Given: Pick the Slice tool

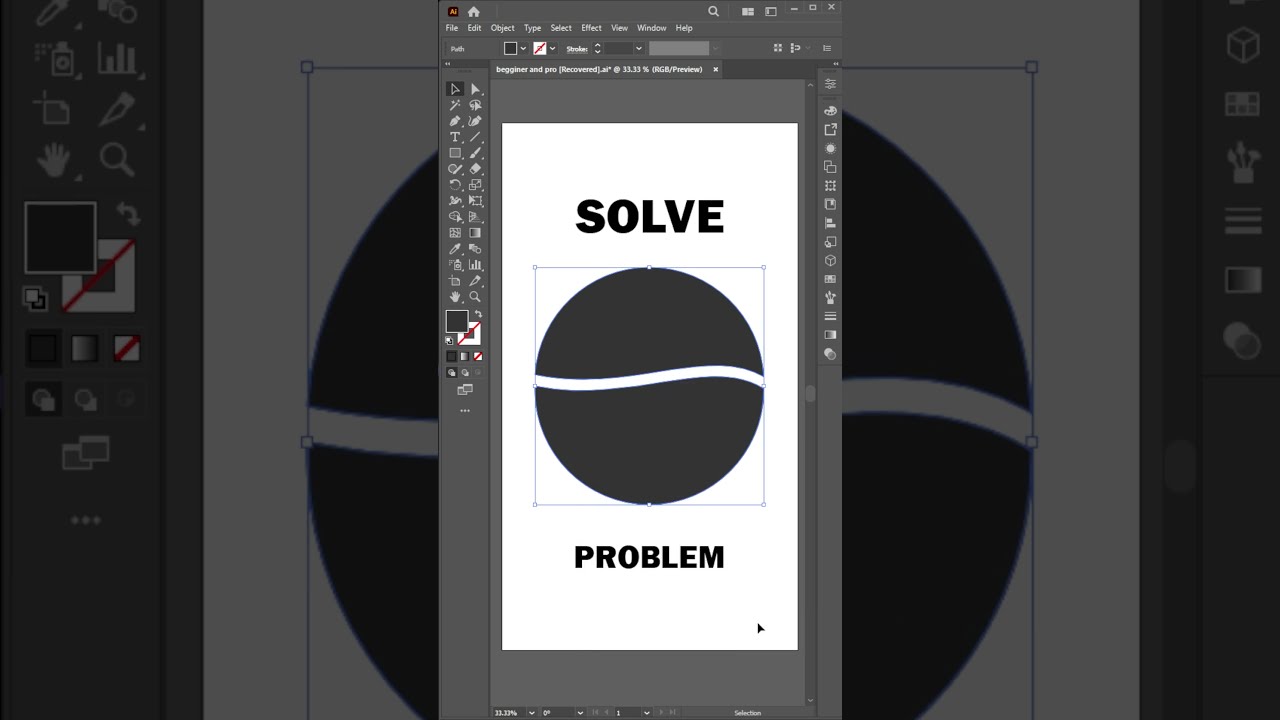Looking at the screenshot, I should point(475,281).
